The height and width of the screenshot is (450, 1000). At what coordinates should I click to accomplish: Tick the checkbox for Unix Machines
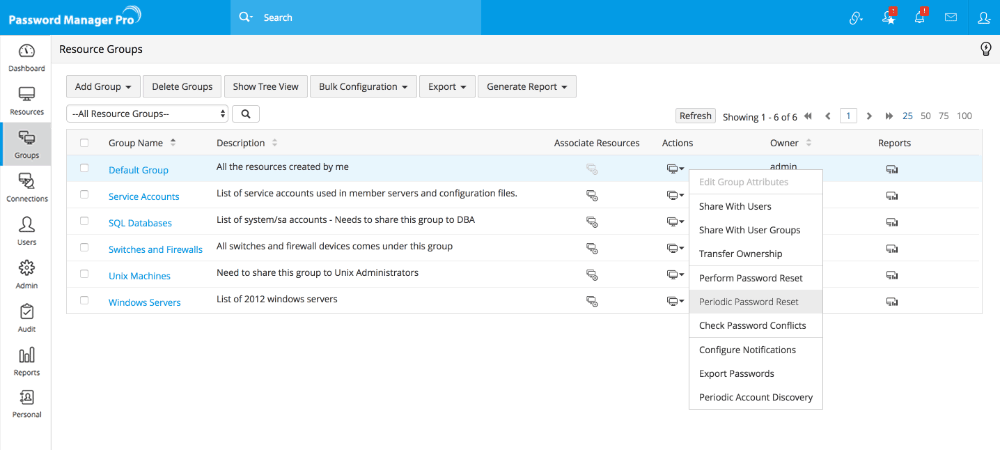pyautogui.click(x=84, y=274)
